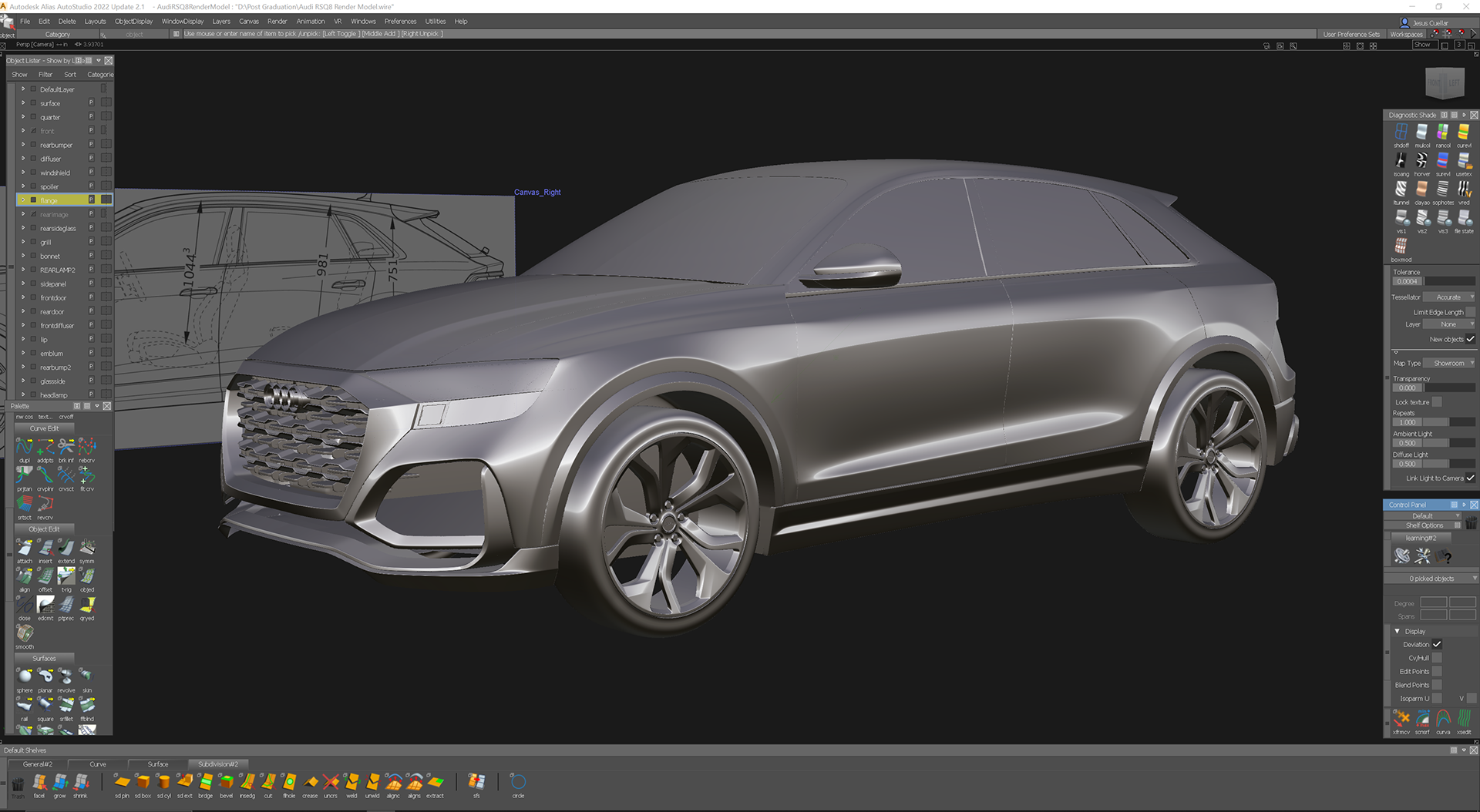Select the symm tool in Object Edit

tap(87, 548)
